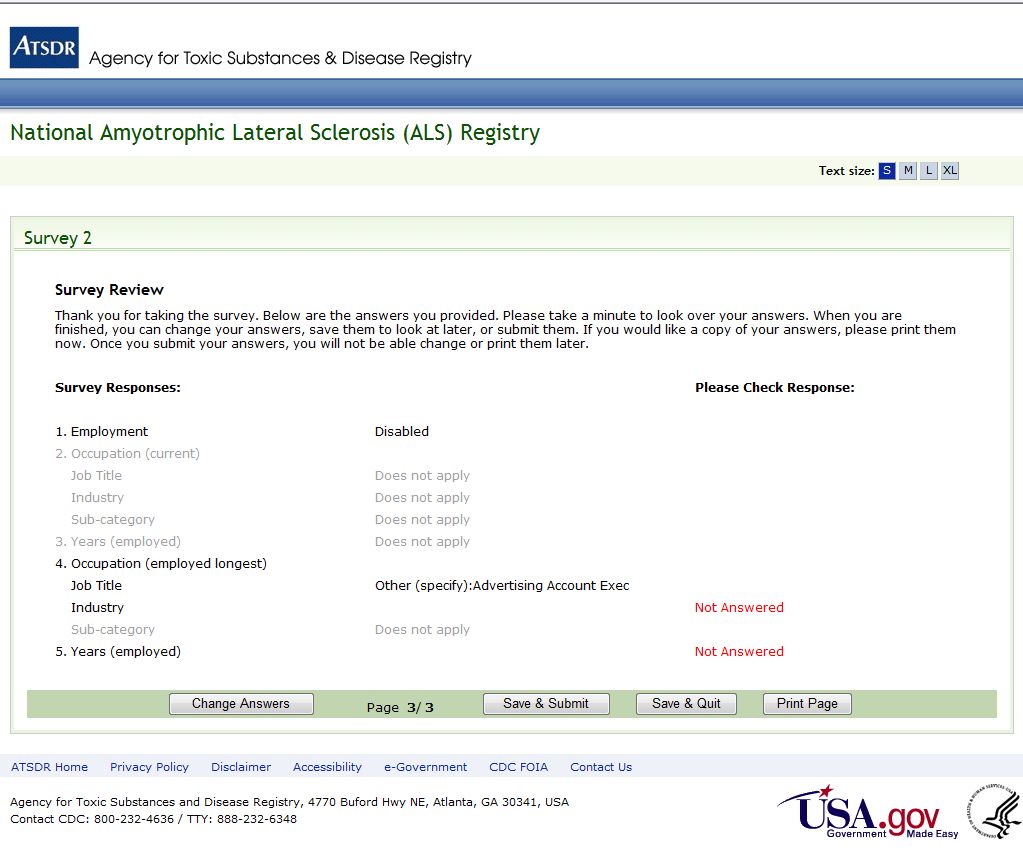Choose large (L) text size
Image resolution: width=1023 pixels, height=857 pixels.
tap(929, 171)
